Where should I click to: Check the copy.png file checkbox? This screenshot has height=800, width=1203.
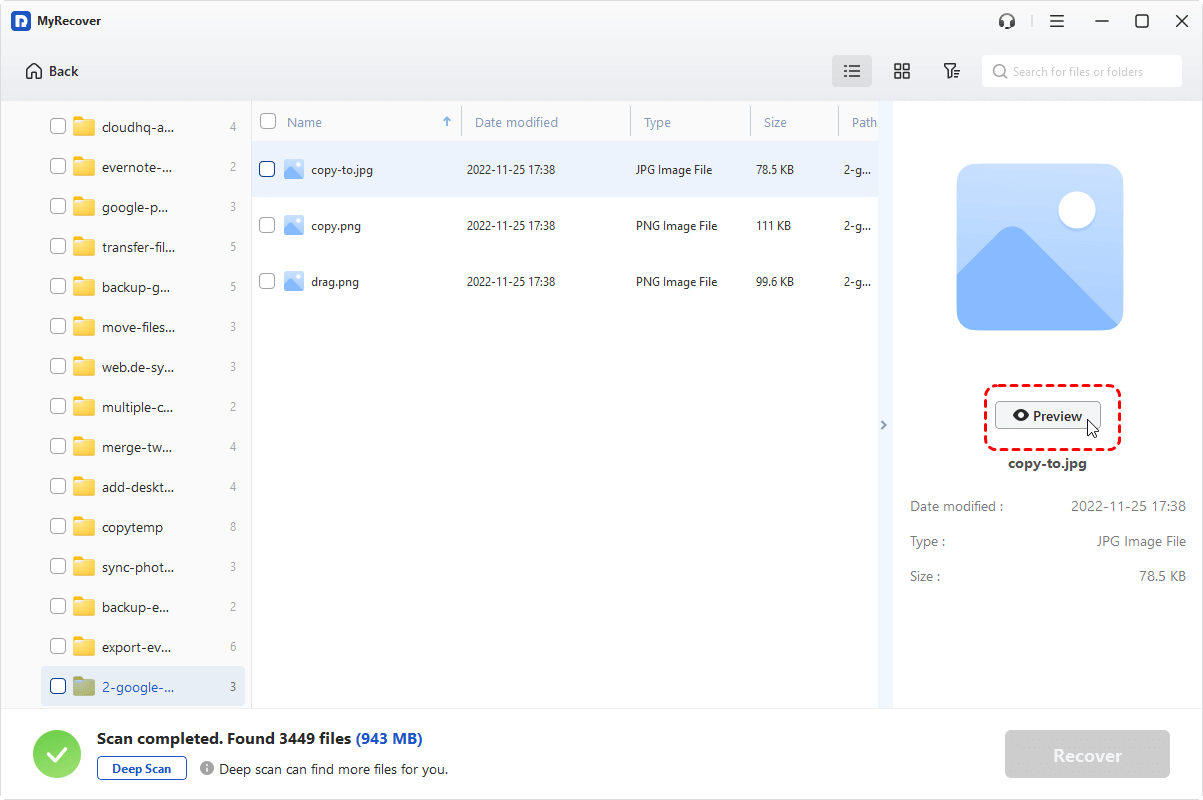point(267,225)
